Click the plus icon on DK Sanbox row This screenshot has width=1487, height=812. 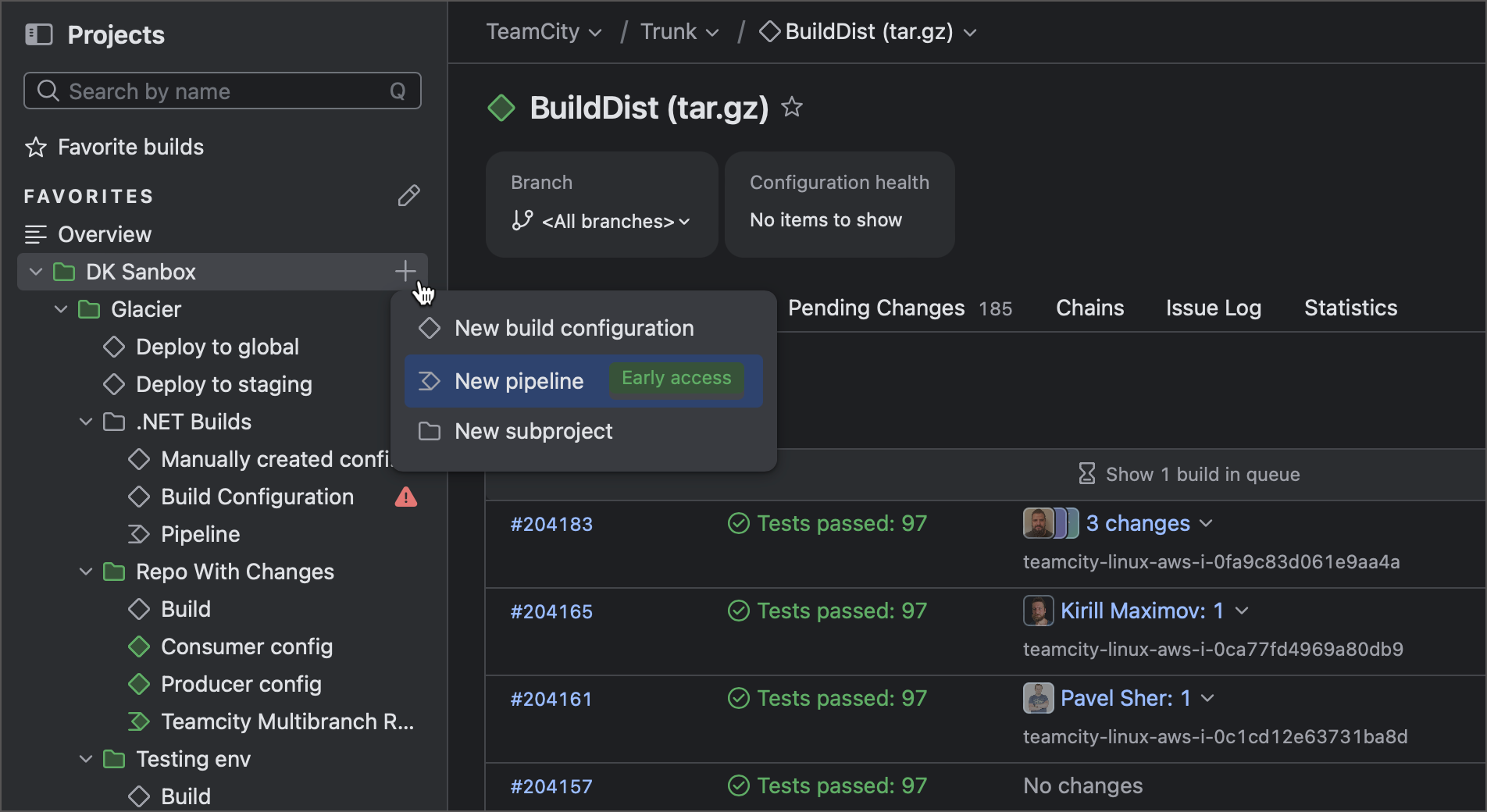pyautogui.click(x=405, y=272)
